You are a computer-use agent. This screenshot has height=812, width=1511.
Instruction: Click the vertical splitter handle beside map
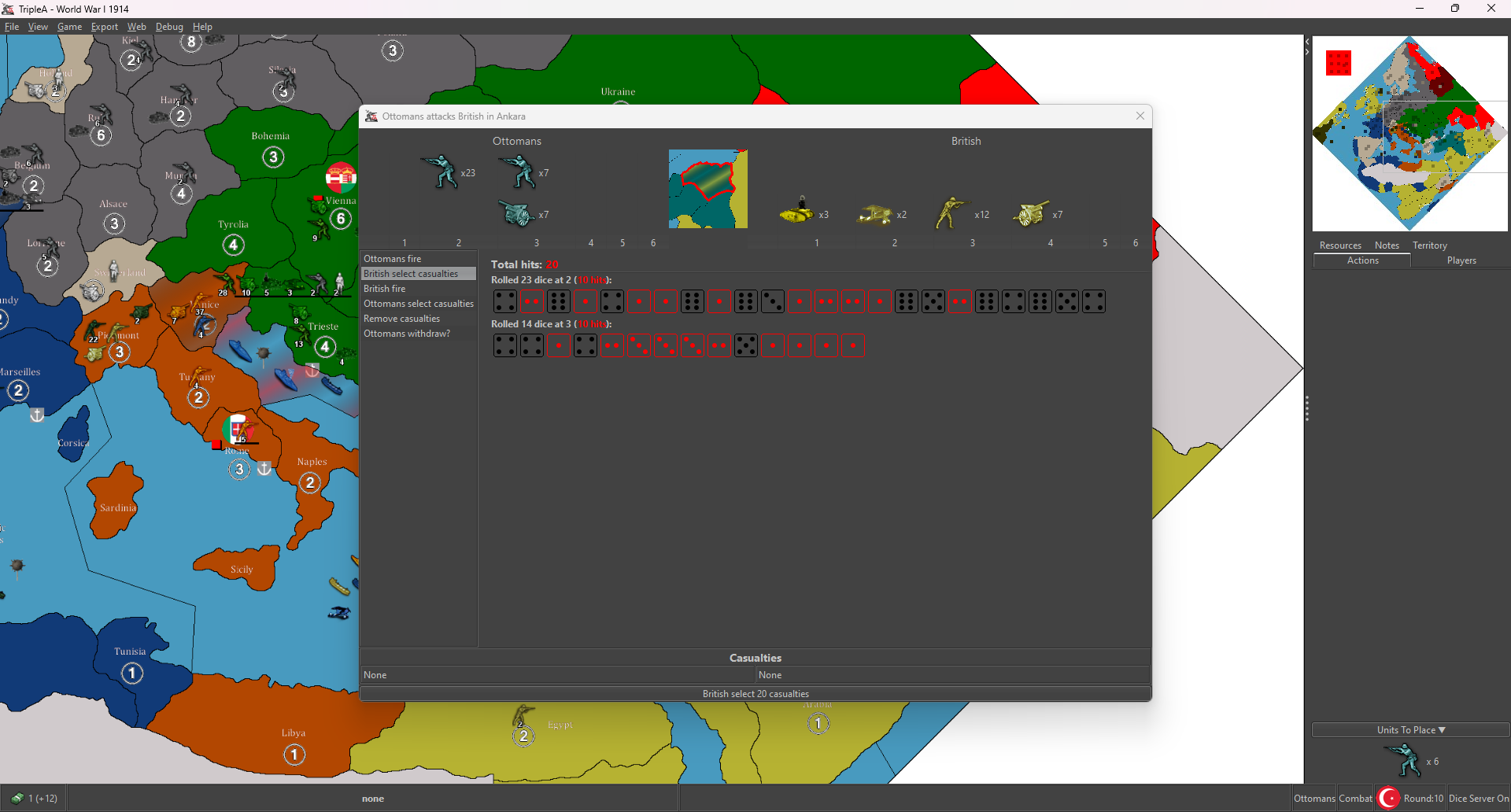[1306, 408]
